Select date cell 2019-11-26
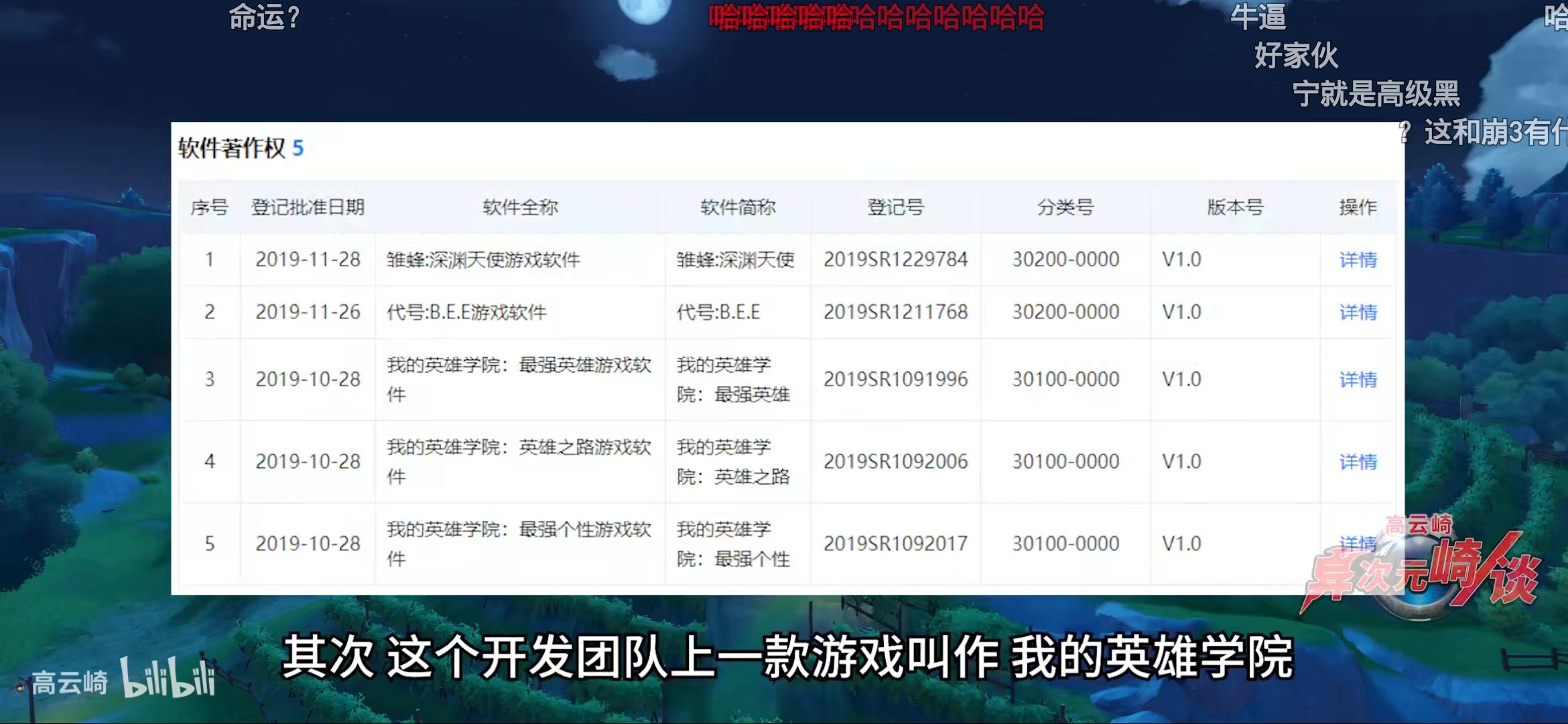Screen dimensions: 1568x724 308,312
